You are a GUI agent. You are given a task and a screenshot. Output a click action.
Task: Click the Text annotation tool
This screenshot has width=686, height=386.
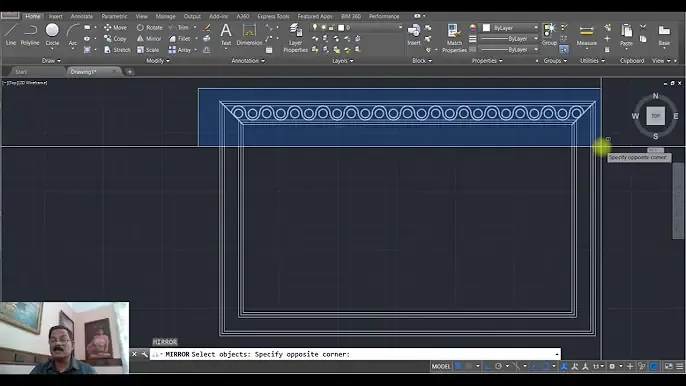click(226, 35)
